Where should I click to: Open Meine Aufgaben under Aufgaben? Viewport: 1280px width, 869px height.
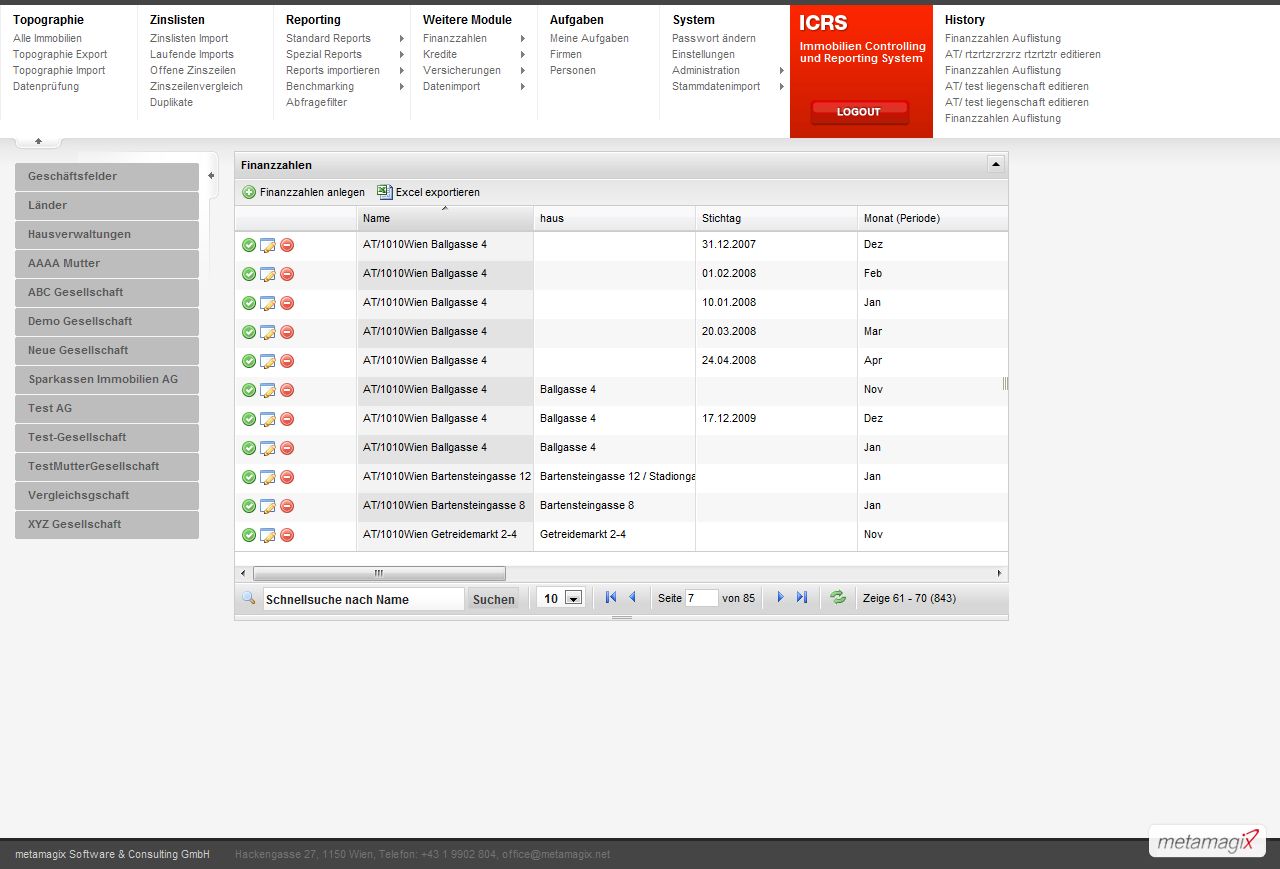[589, 38]
